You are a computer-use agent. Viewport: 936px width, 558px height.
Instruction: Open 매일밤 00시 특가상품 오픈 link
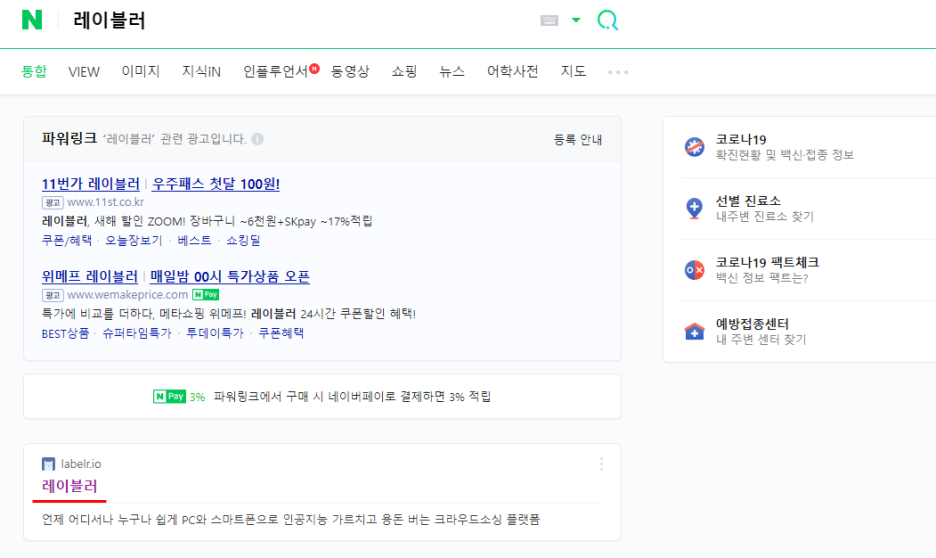[x=230, y=276]
